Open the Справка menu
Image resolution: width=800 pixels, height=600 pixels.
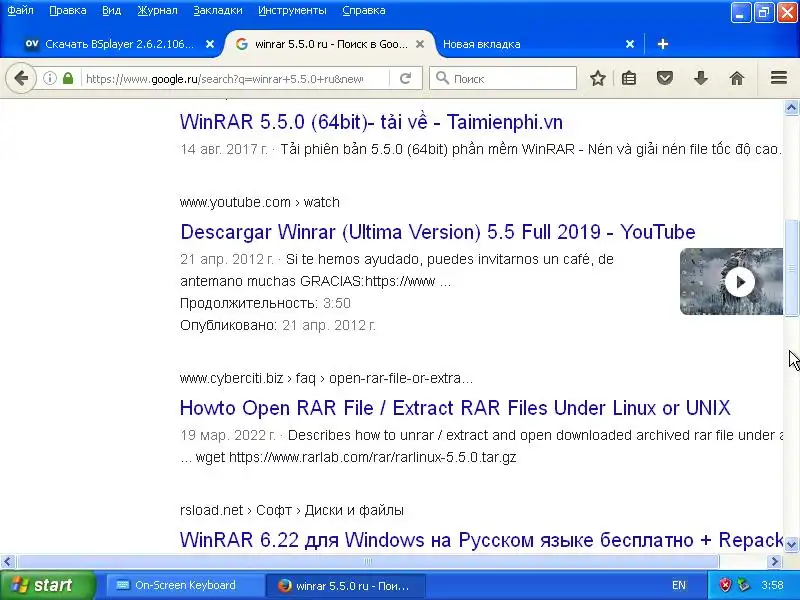[x=364, y=10]
